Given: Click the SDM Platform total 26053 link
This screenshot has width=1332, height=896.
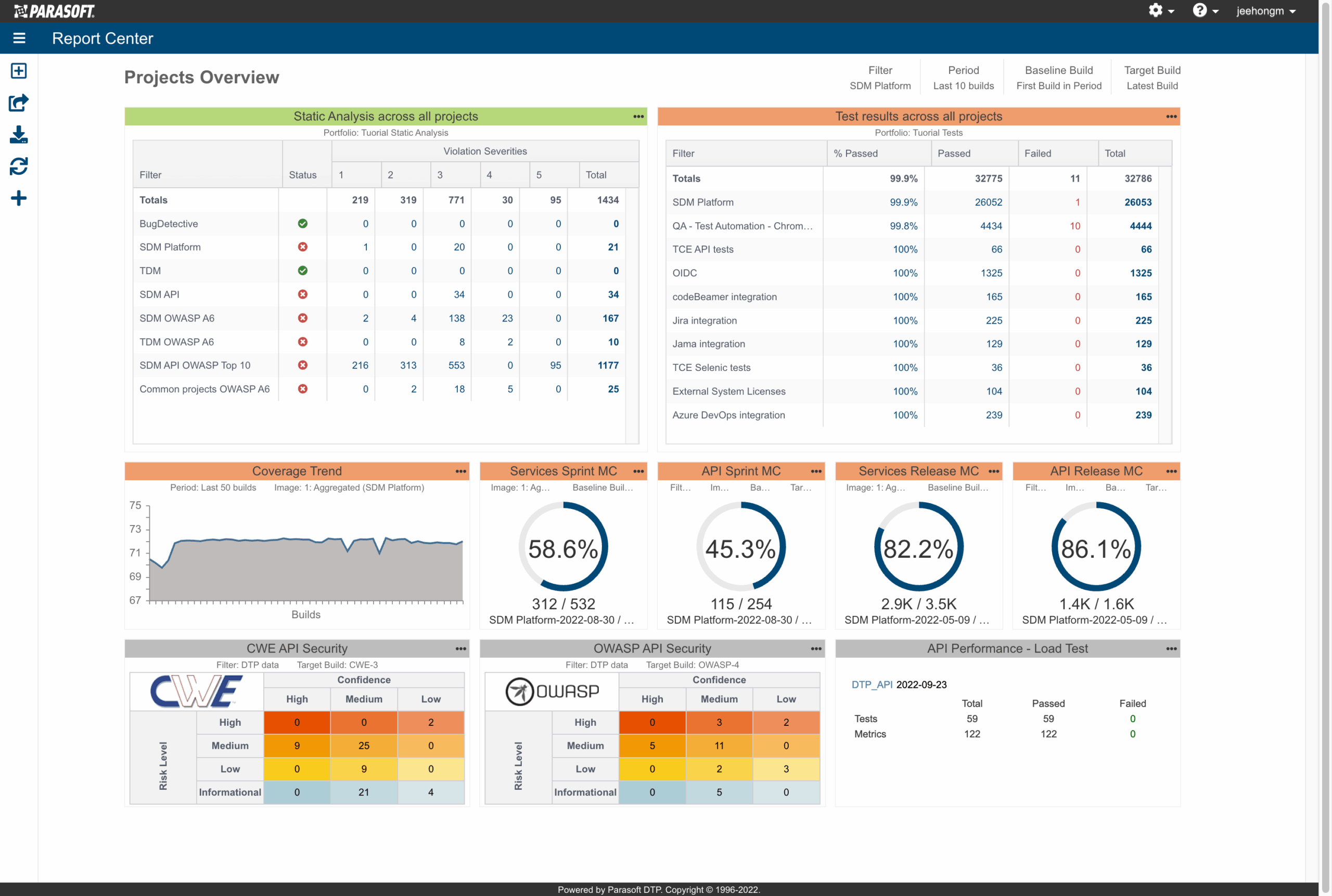Looking at the screenshot, I should [1139, 202].
